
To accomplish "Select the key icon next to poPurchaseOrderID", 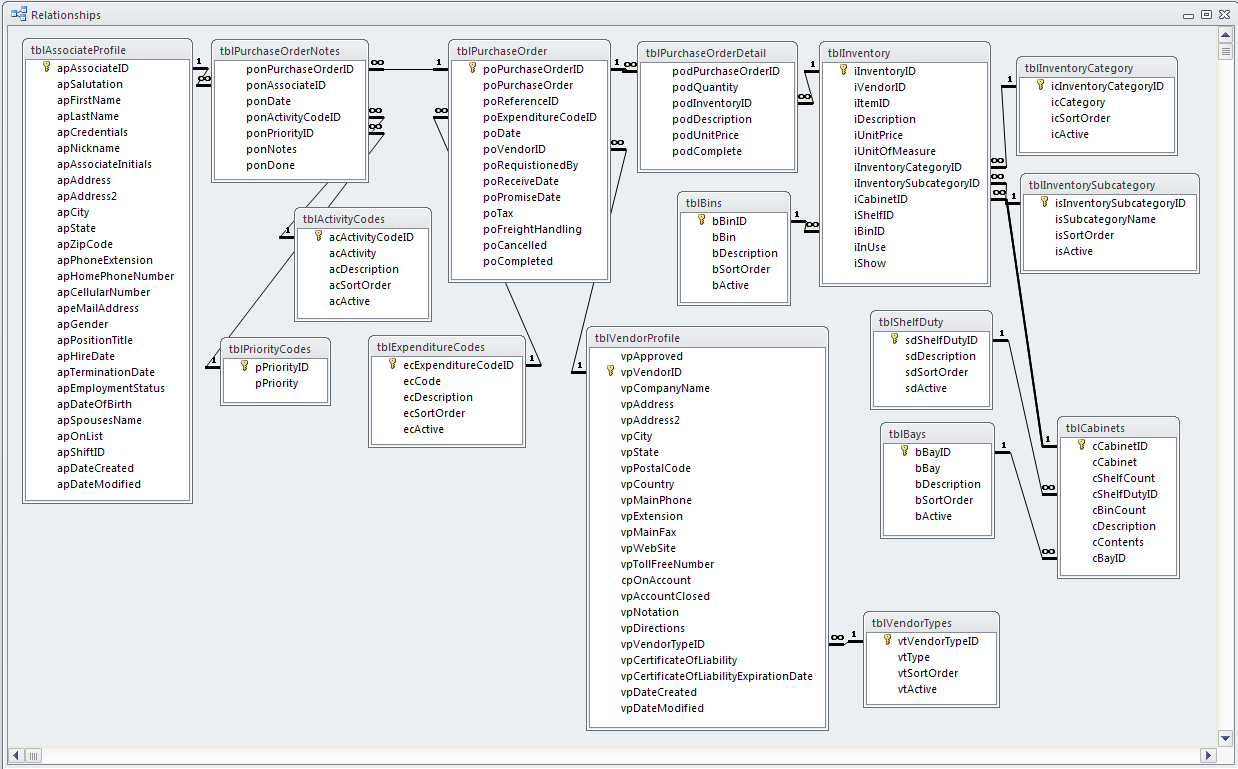I will (471, 69).
